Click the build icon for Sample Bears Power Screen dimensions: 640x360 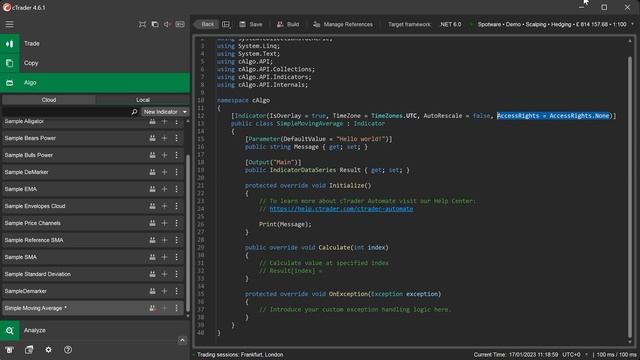[x=152, y=138]
